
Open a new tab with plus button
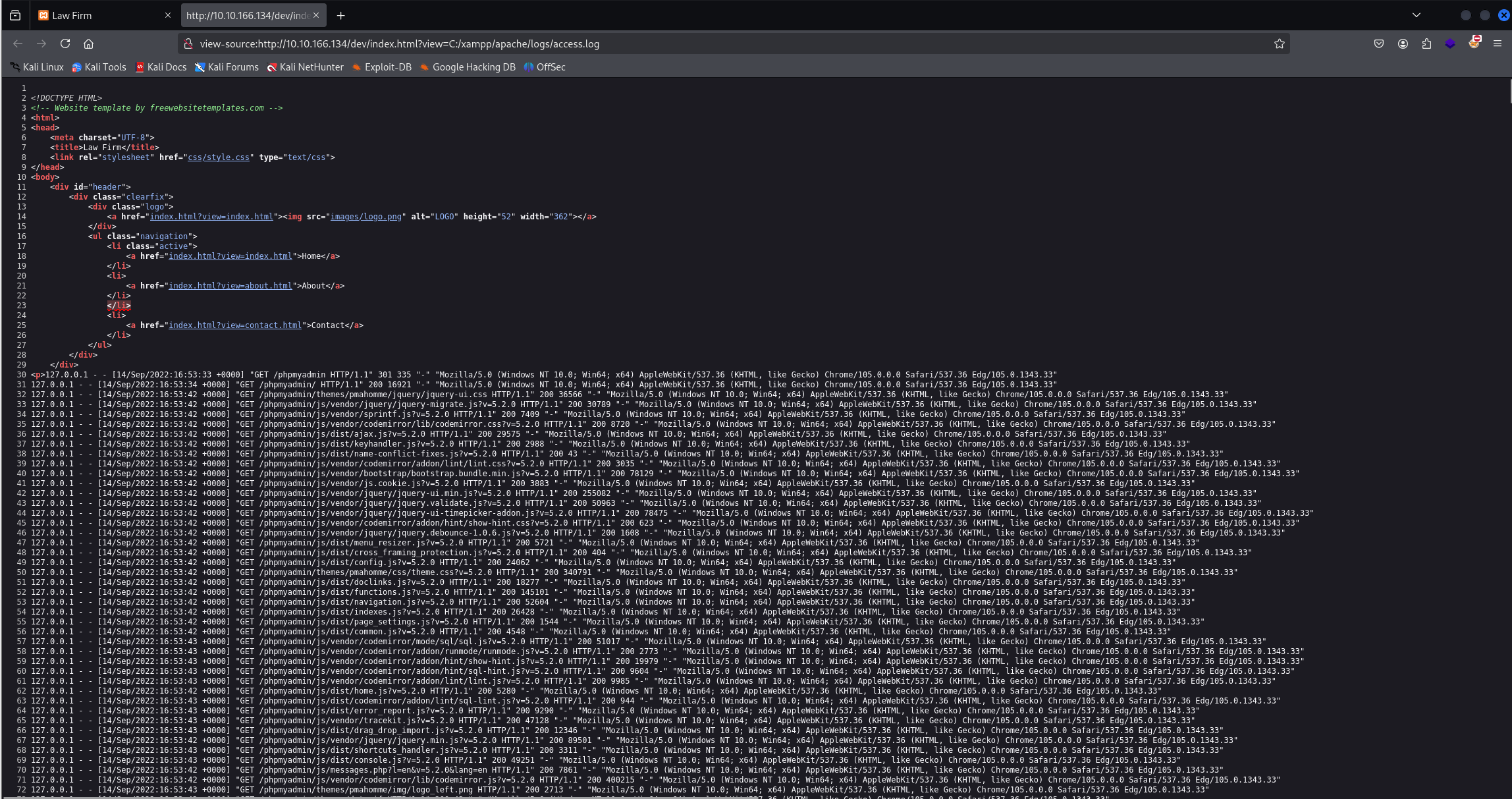340,15
